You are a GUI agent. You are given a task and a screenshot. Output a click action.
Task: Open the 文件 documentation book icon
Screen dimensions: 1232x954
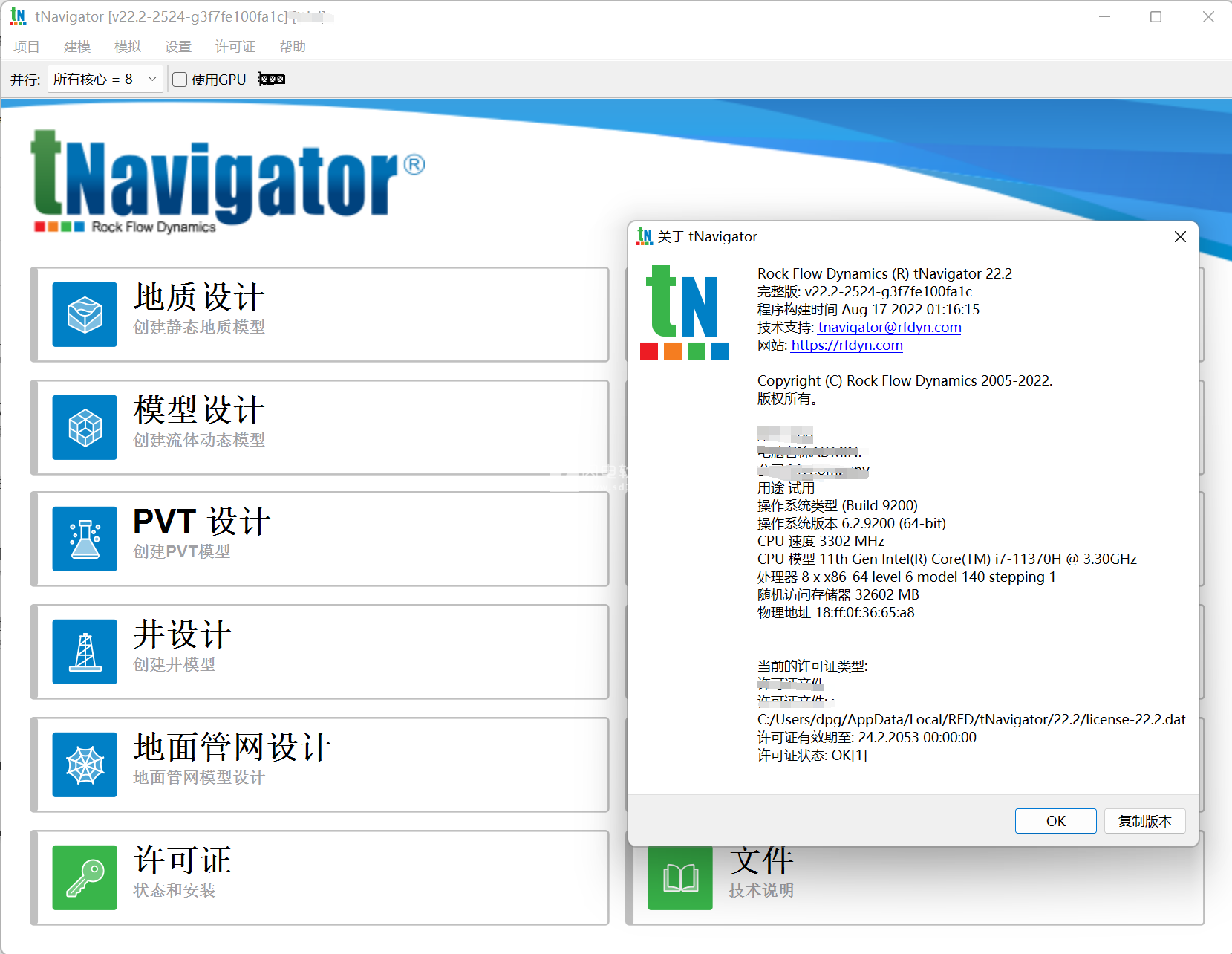[679, 877]
